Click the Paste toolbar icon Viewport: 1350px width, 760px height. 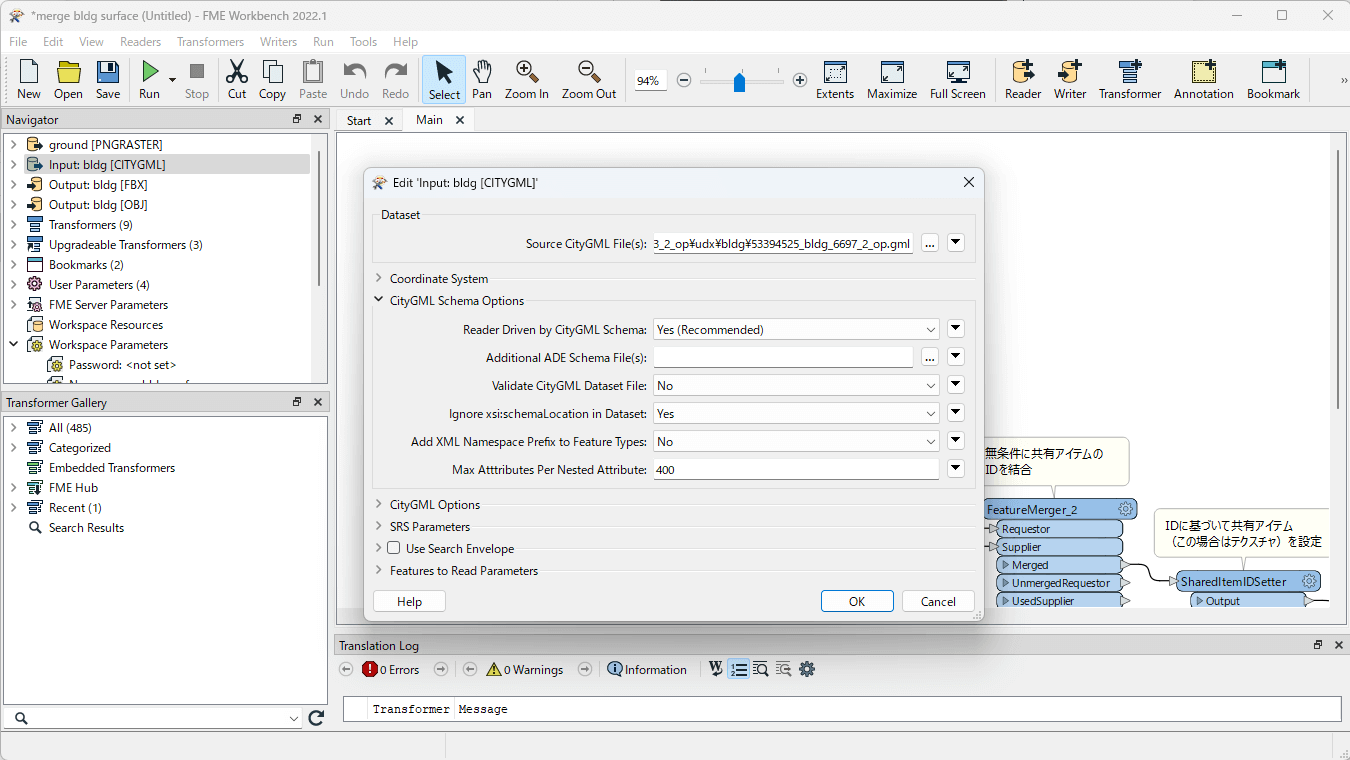coord(313,72)
